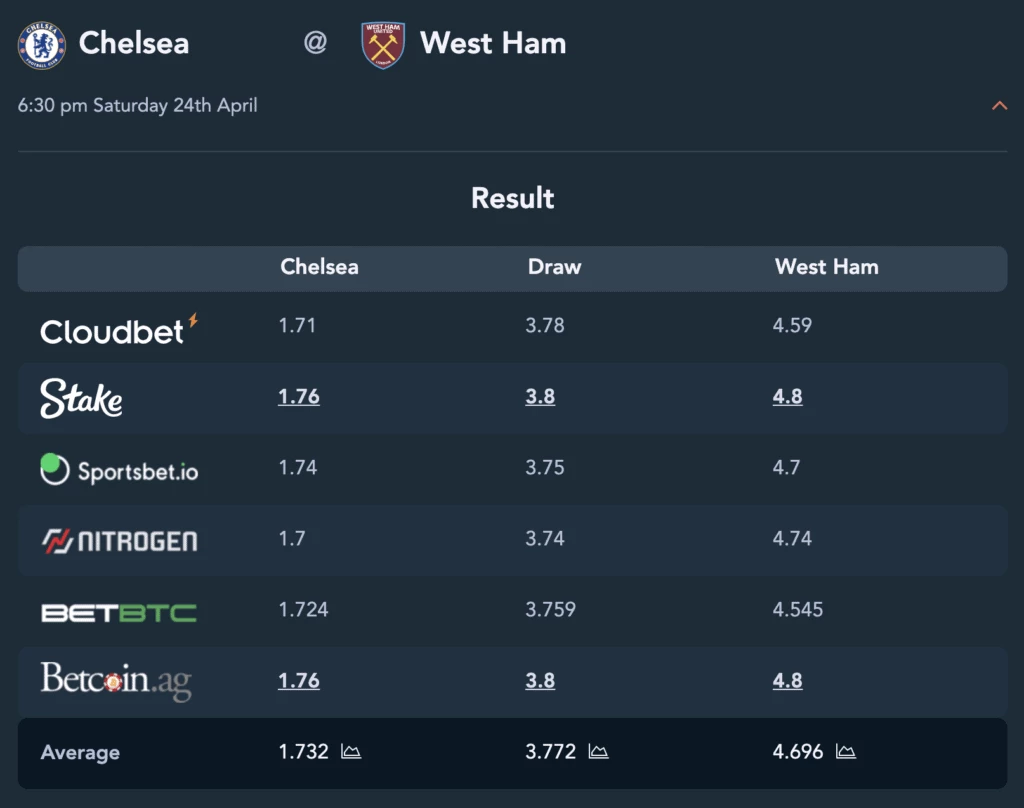Click the Sportsbet.io logo
Image resolution: width=1024 pixels, height=808 pixels.
pyautogui.click(x=119, y=470)
